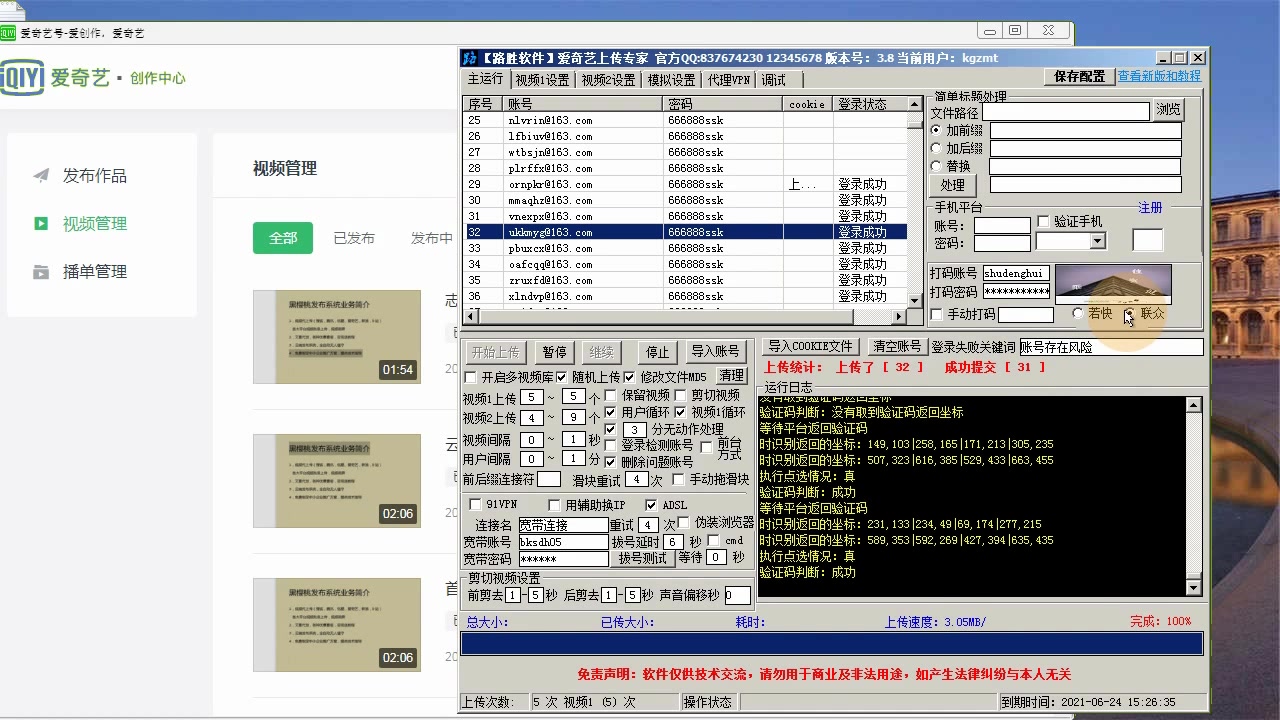Viewport: 1280px width, 720px height.
Task: Click the account table's scroll-down arrow
Action: (x=915, y=299)
